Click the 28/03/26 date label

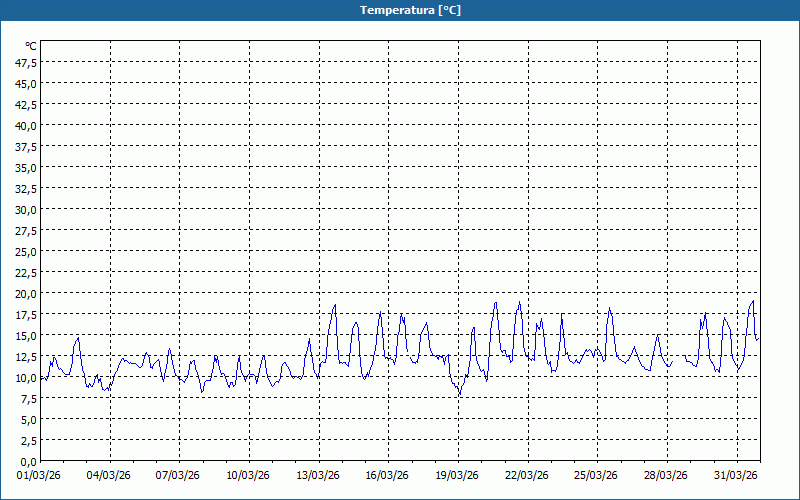coord(666,476)
